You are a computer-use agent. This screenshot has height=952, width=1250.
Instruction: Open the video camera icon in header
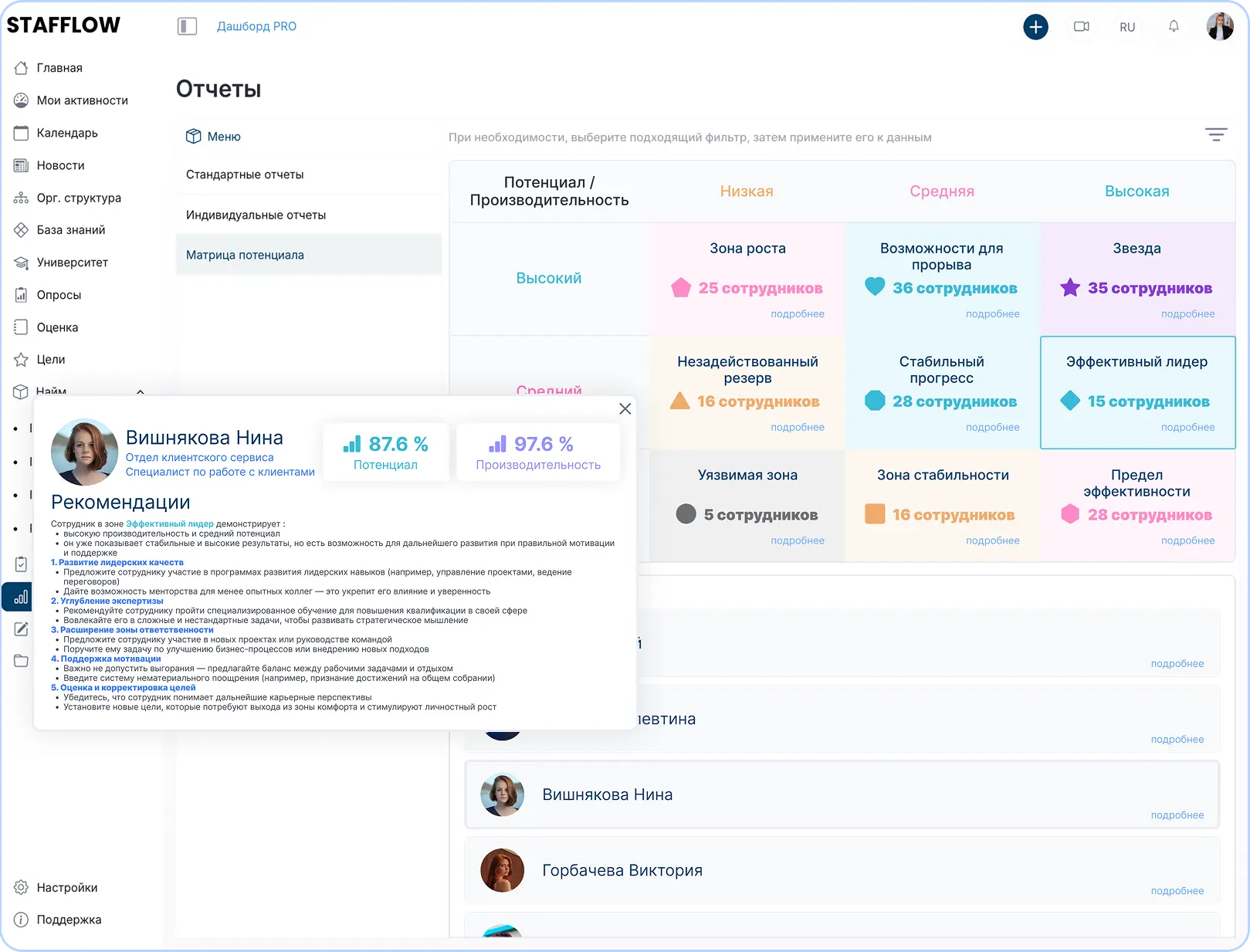pyautogui.click(x=1081, y=27)
